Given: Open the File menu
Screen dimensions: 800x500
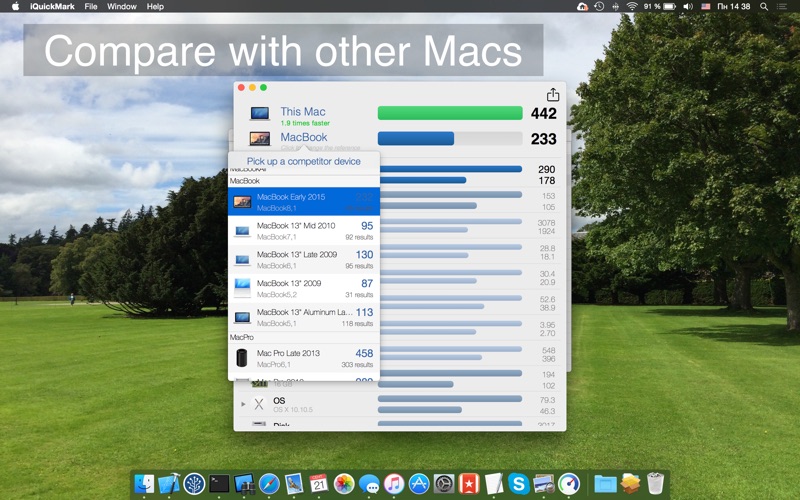Looking at the screenshot, I should click(91, 7).
